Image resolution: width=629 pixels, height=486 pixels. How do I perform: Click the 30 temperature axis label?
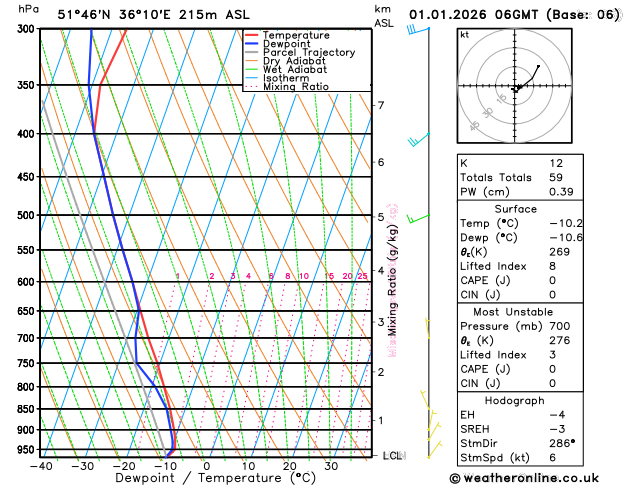[x=331, y=466]
